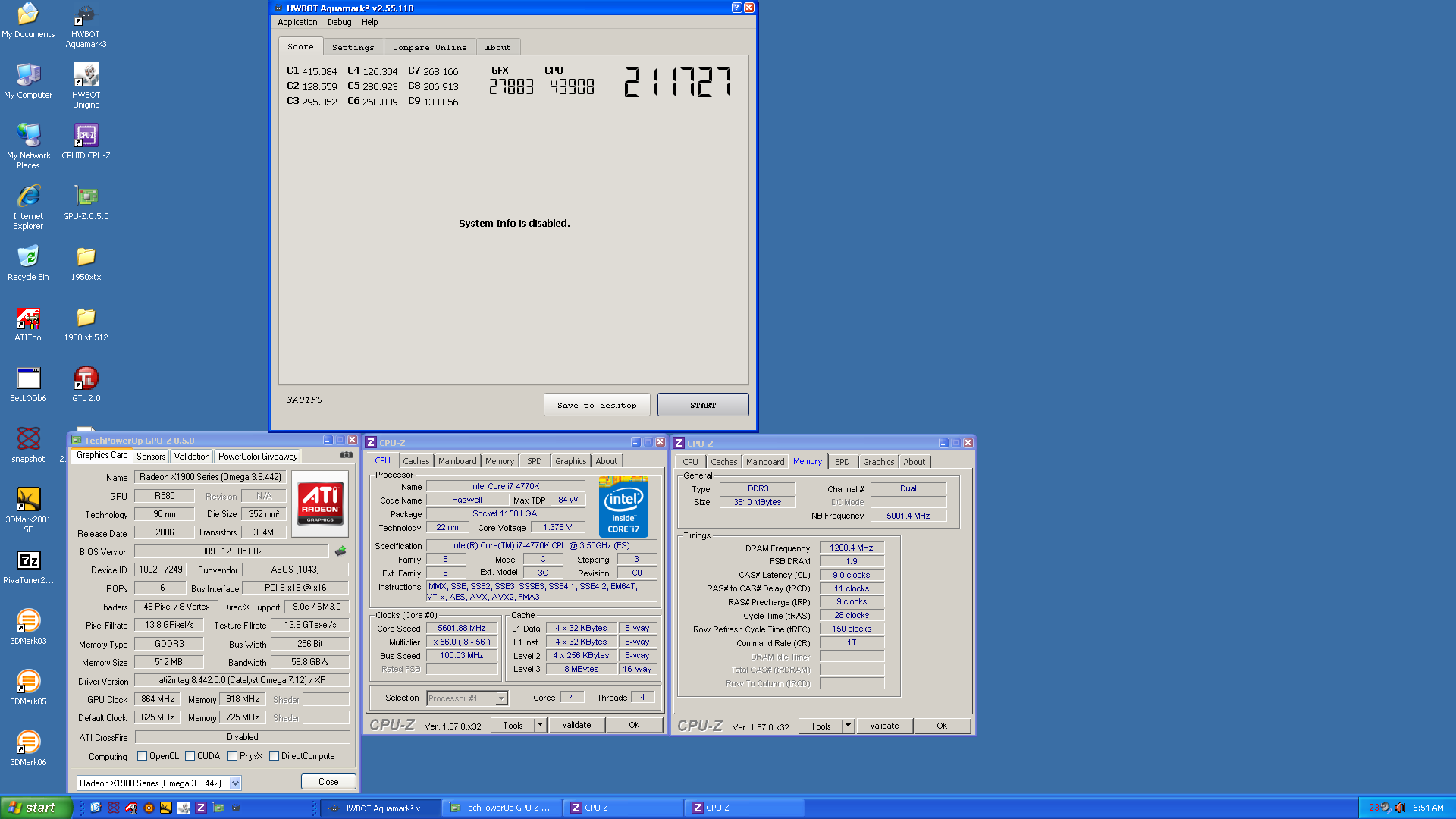Switch to Compare Online tab

pyautogui.click(x=430, y=47)
